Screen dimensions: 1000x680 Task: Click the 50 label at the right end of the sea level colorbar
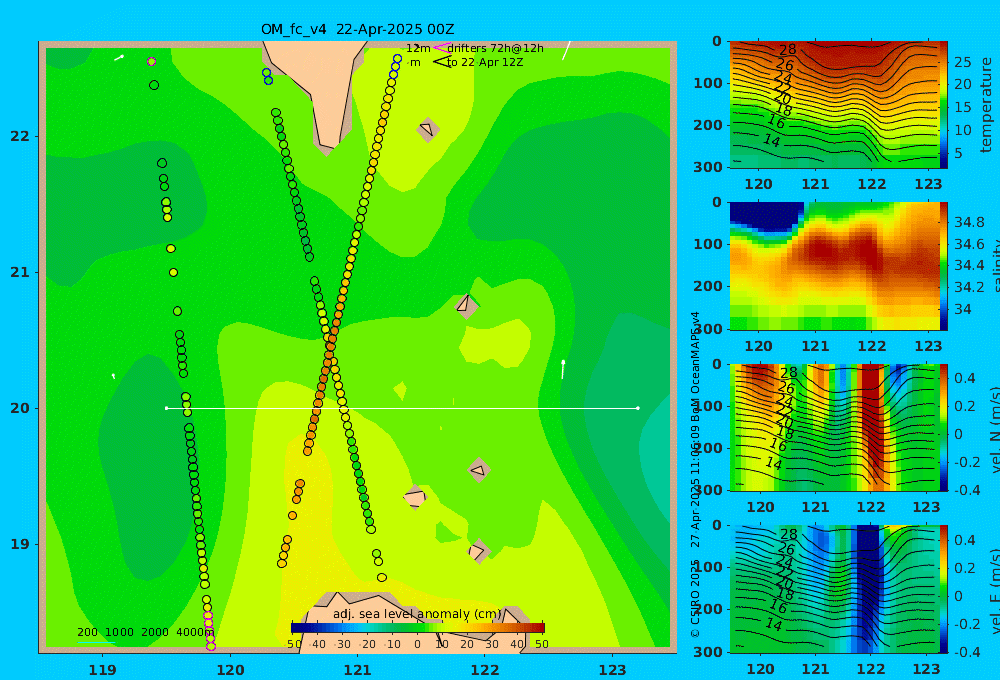[541, 644]
